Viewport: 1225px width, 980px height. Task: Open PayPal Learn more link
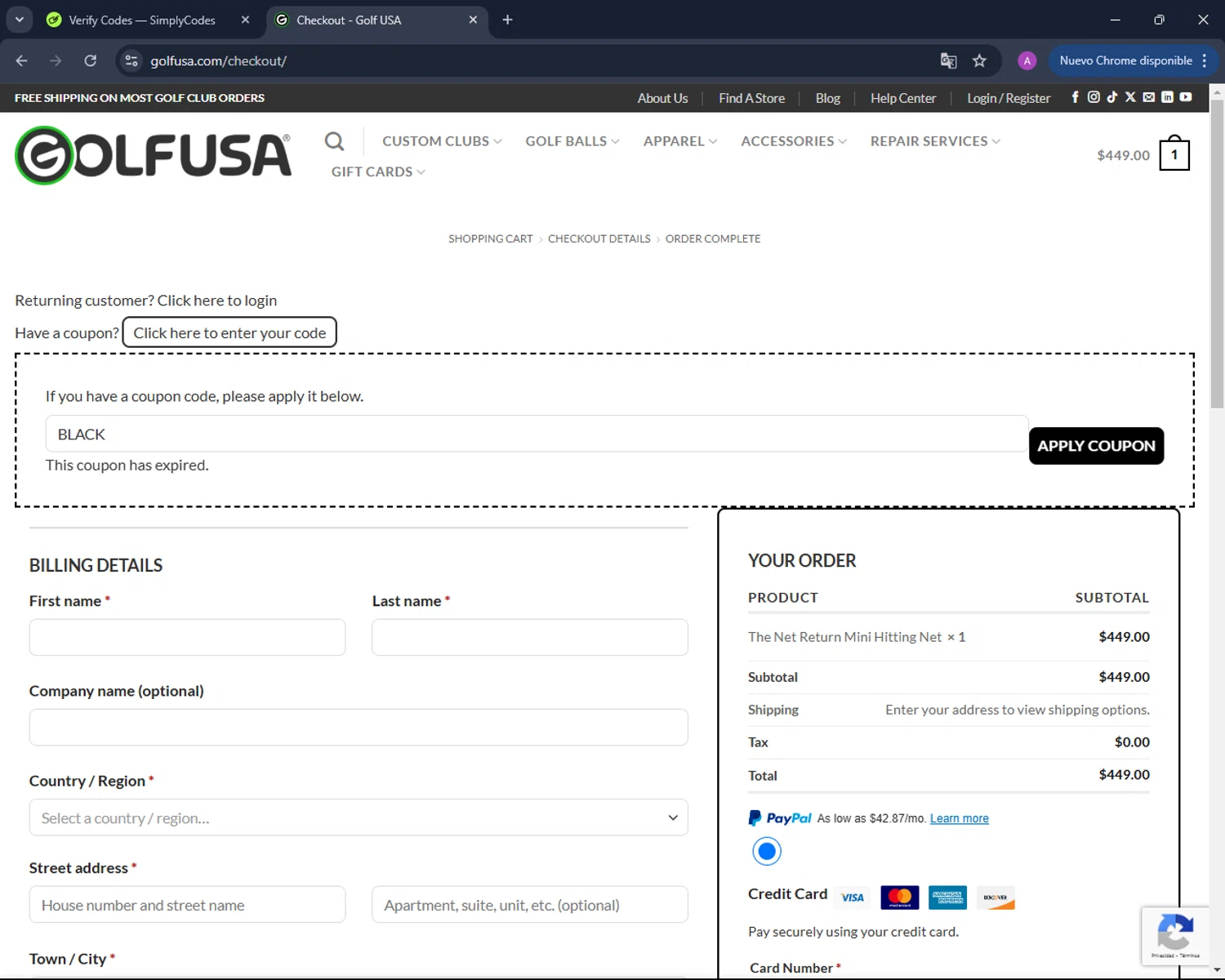click(959, 818)
